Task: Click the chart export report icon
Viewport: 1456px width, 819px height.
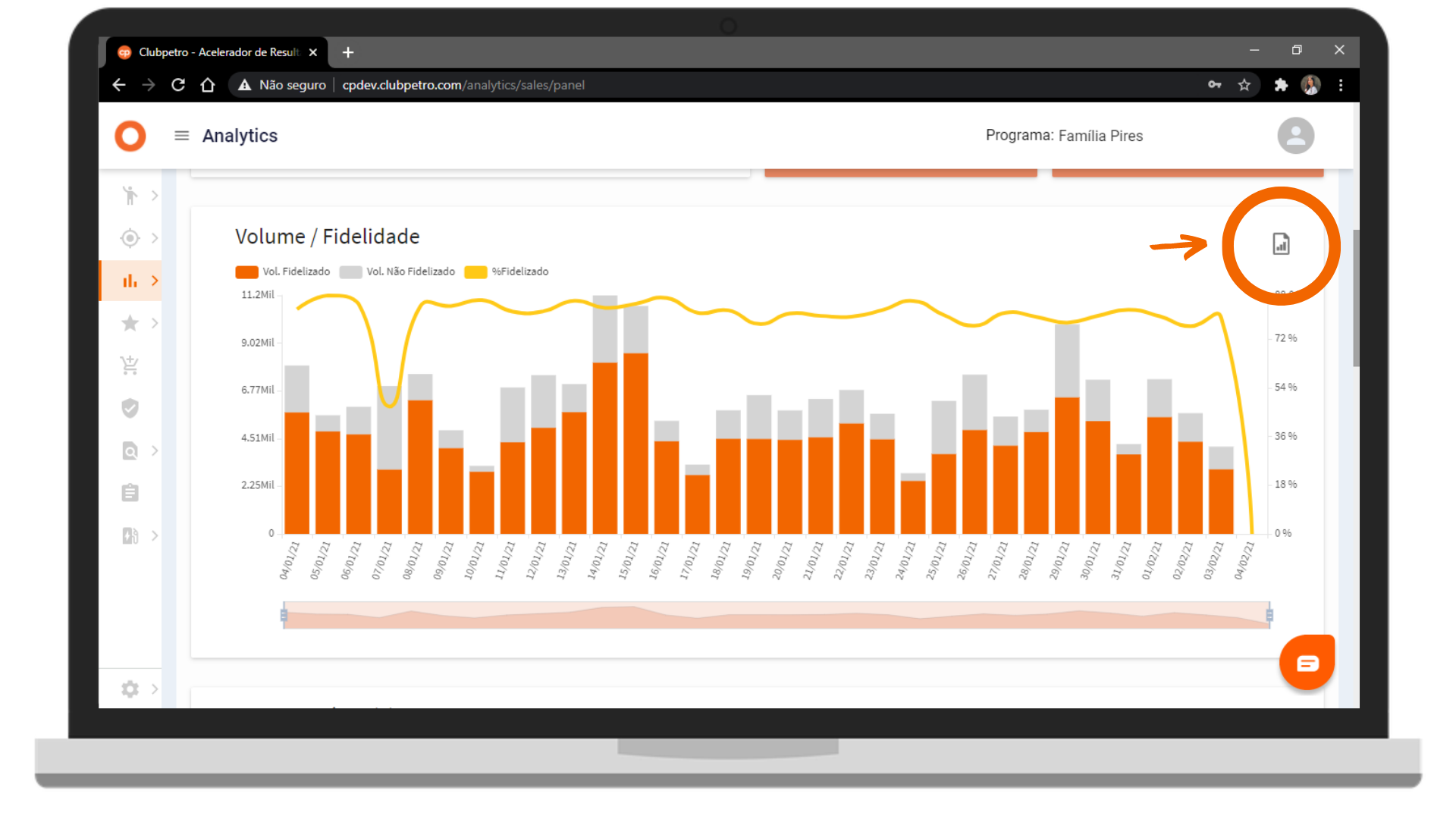Action: point(1280,244)
